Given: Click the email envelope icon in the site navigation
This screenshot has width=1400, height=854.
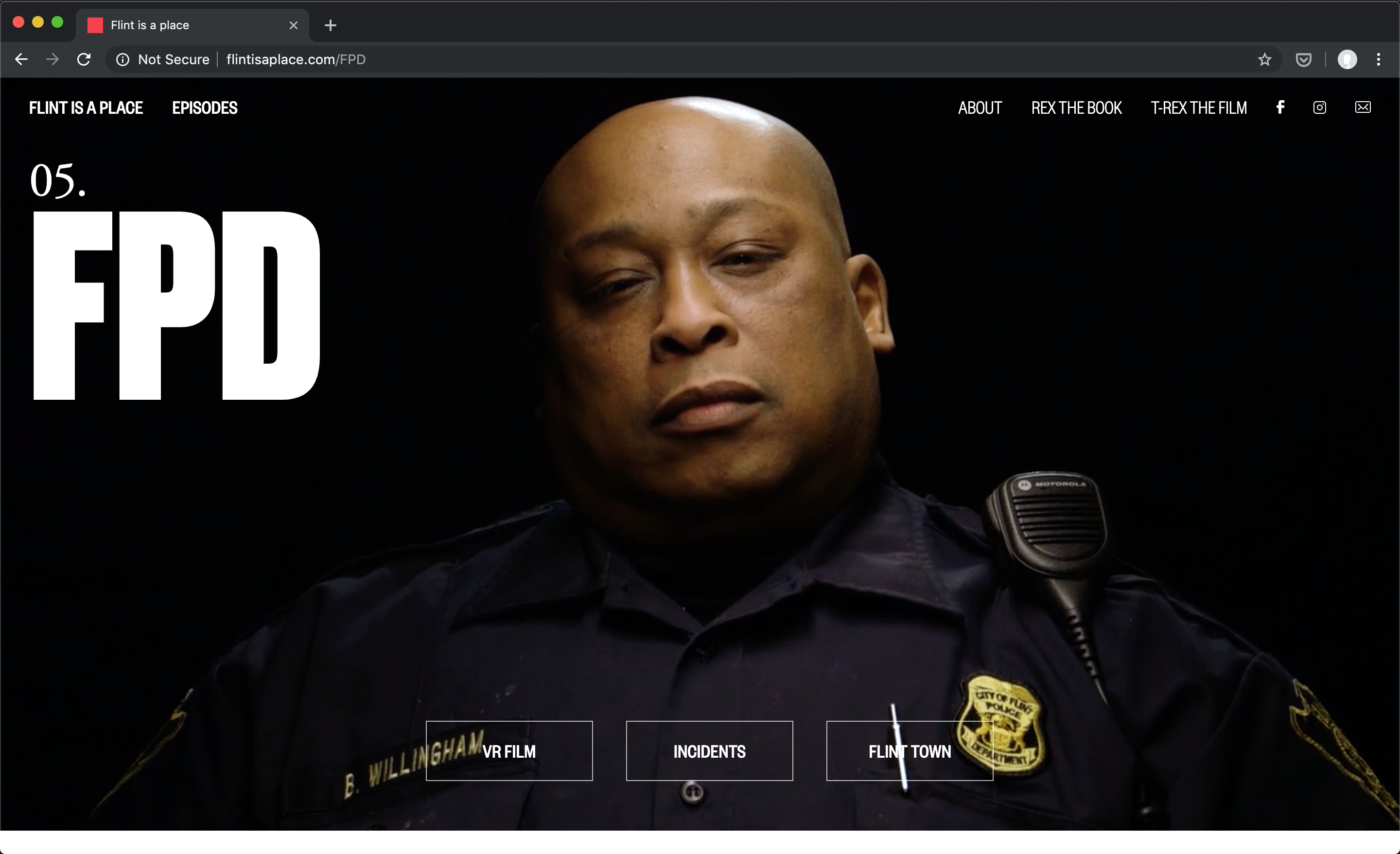Looking at the screenshot, I should [x=1363, y=107].
